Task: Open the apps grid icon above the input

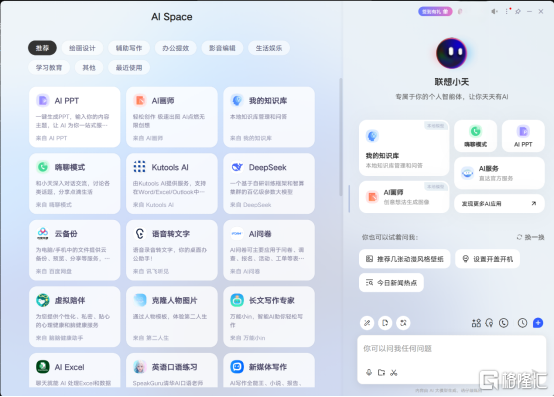Action: click(x=476, y=323)
